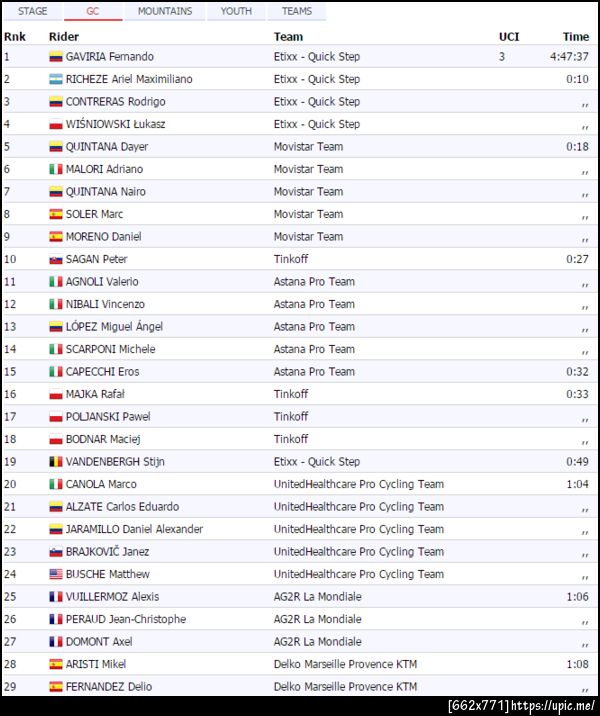Viewport: 600px width, 716px height.
Task: Select the YOUTH tab
Action: click(236, 11)
